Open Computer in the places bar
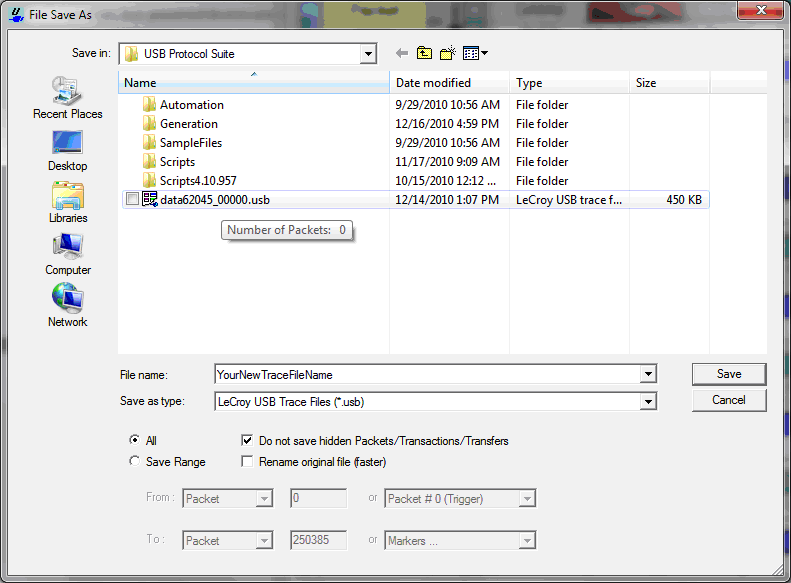Image resolution: width=791 pixels, height=583 pixels. coord(68,255)
